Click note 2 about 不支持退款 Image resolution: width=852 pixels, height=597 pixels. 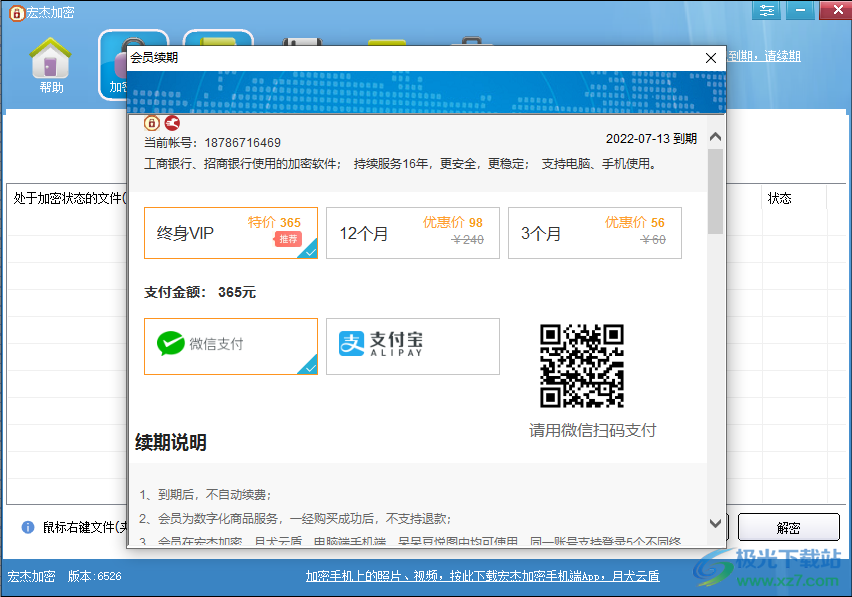[x=295, y=519]
